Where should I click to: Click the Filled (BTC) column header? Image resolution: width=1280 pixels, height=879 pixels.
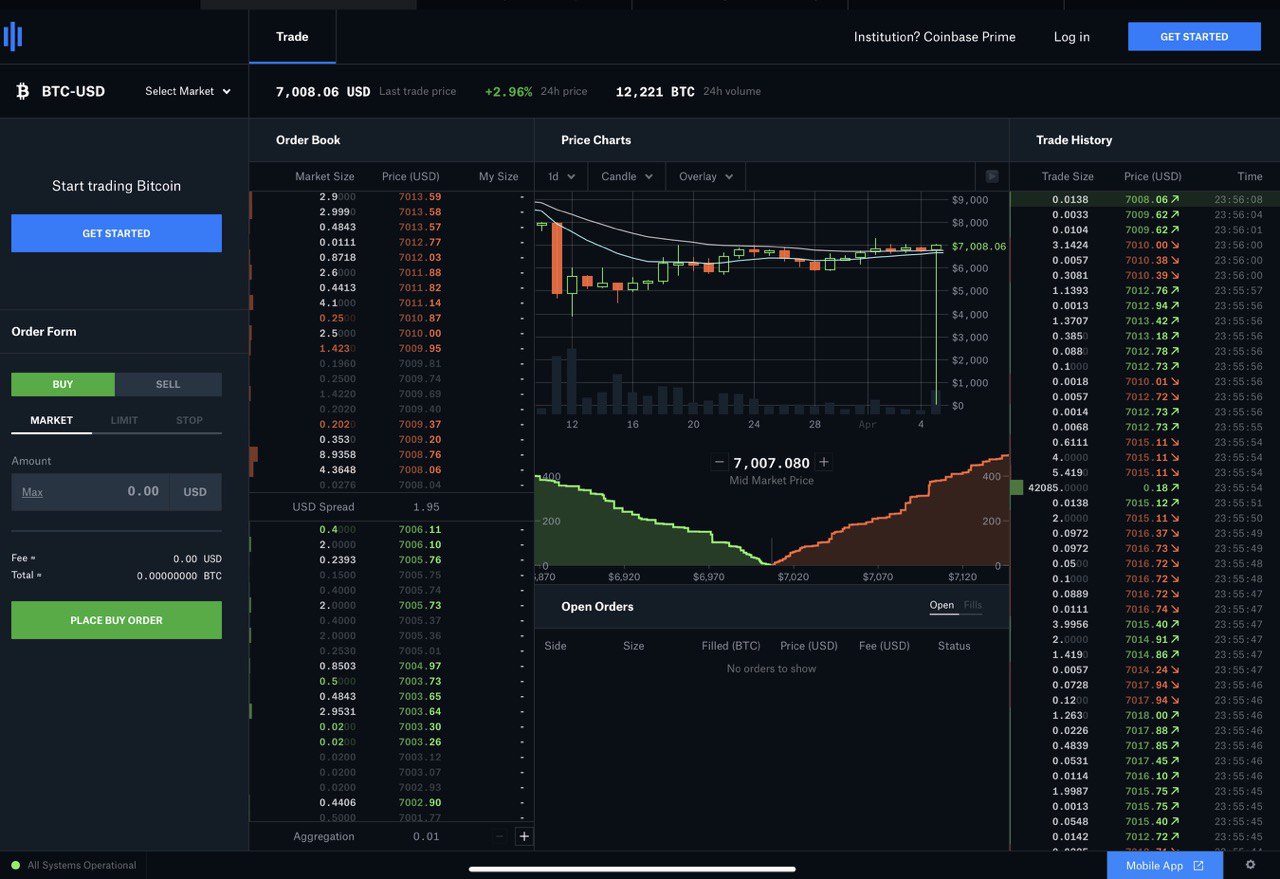pos(731,646)
